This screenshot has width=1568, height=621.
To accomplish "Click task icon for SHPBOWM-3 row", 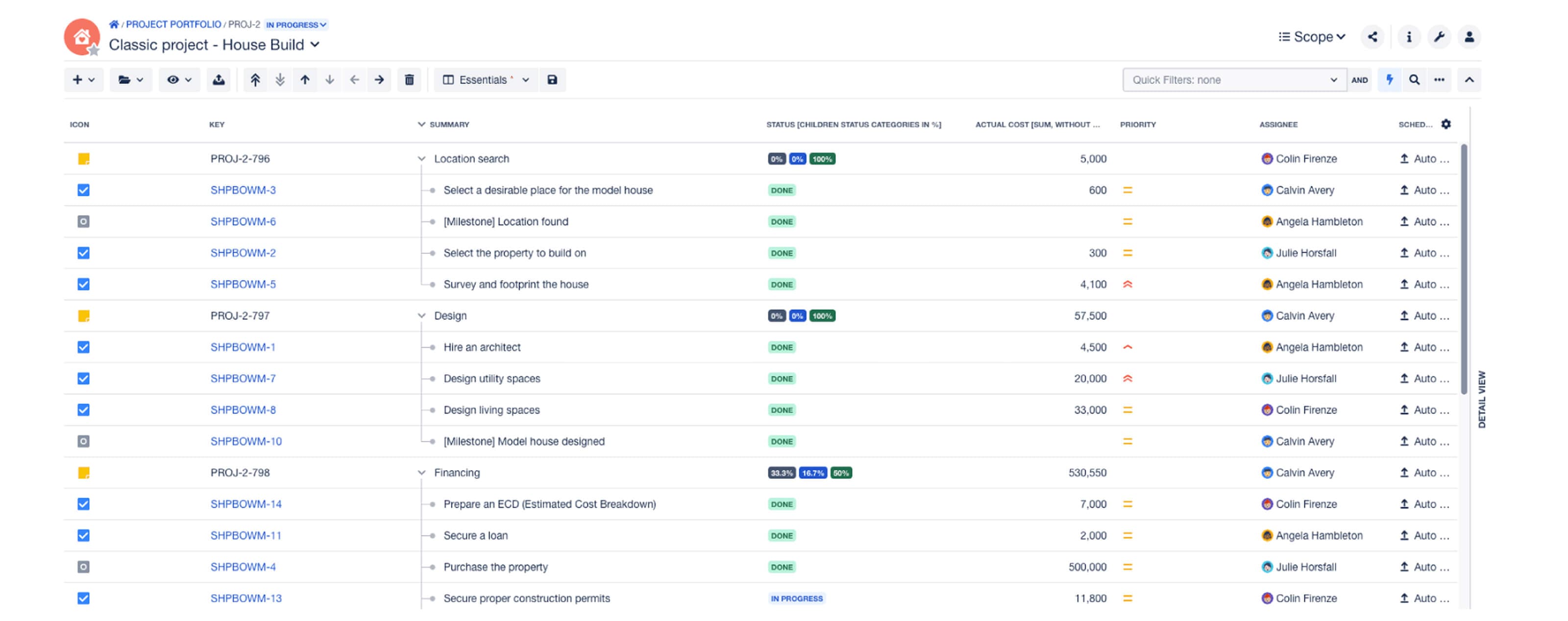I will [83, 191].
